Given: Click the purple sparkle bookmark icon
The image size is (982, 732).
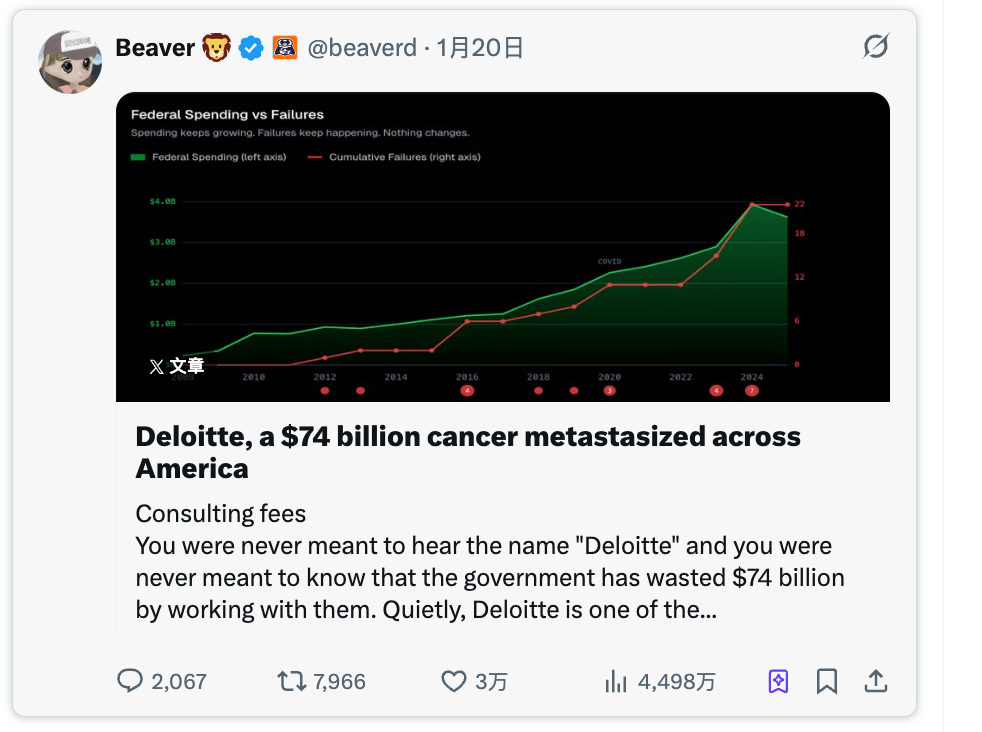Looking at the screenshot, I should [778, 680].
